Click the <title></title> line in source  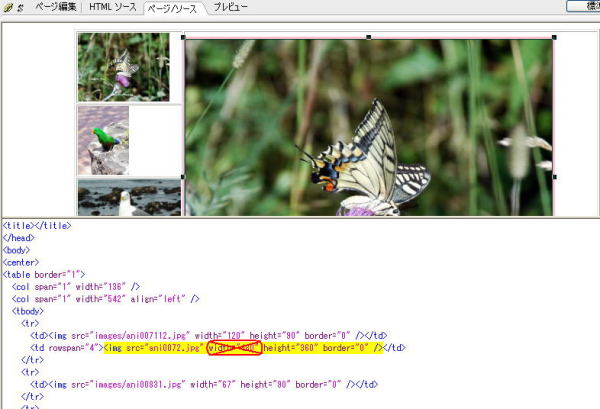37,226
